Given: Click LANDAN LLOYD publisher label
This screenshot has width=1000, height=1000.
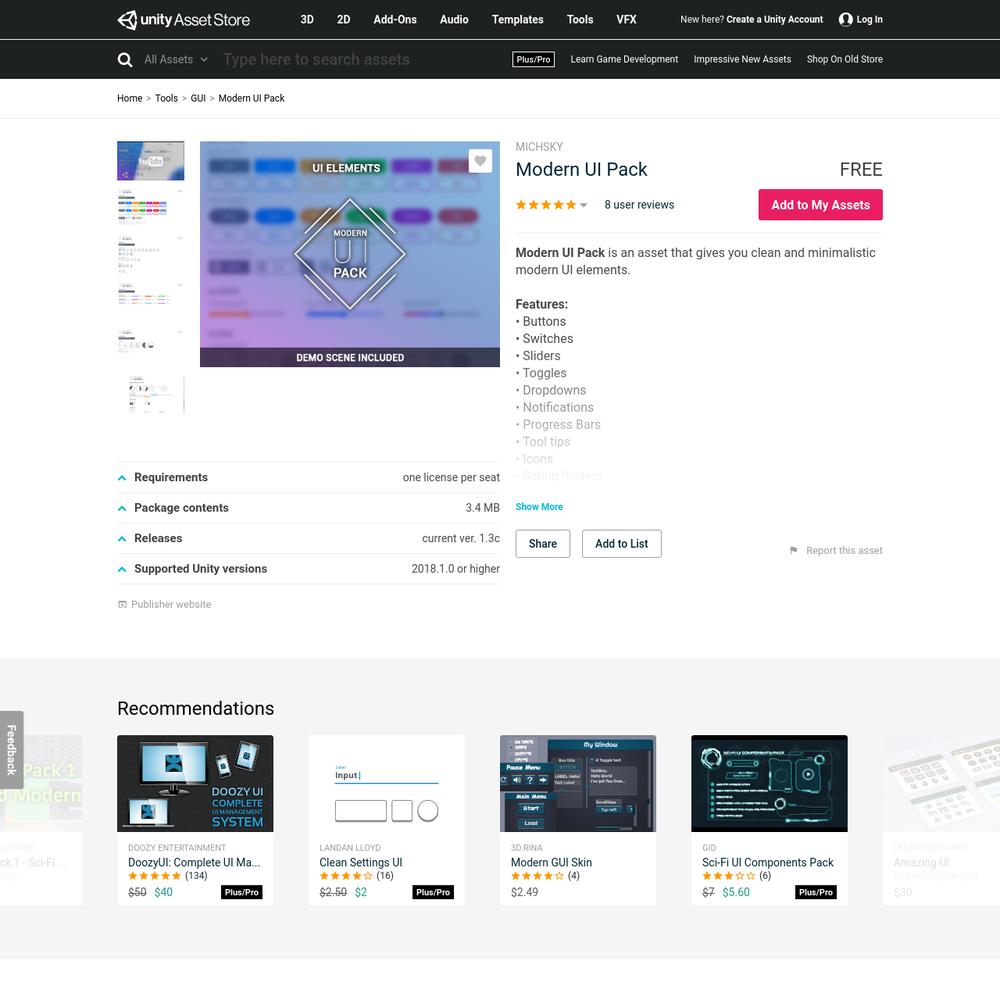Looking at the screenshot, I should coord(350,848).
